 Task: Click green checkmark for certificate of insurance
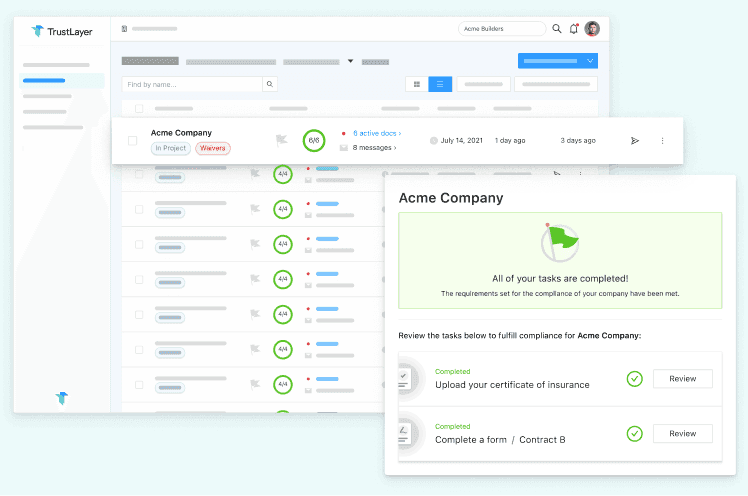[634, 379]
